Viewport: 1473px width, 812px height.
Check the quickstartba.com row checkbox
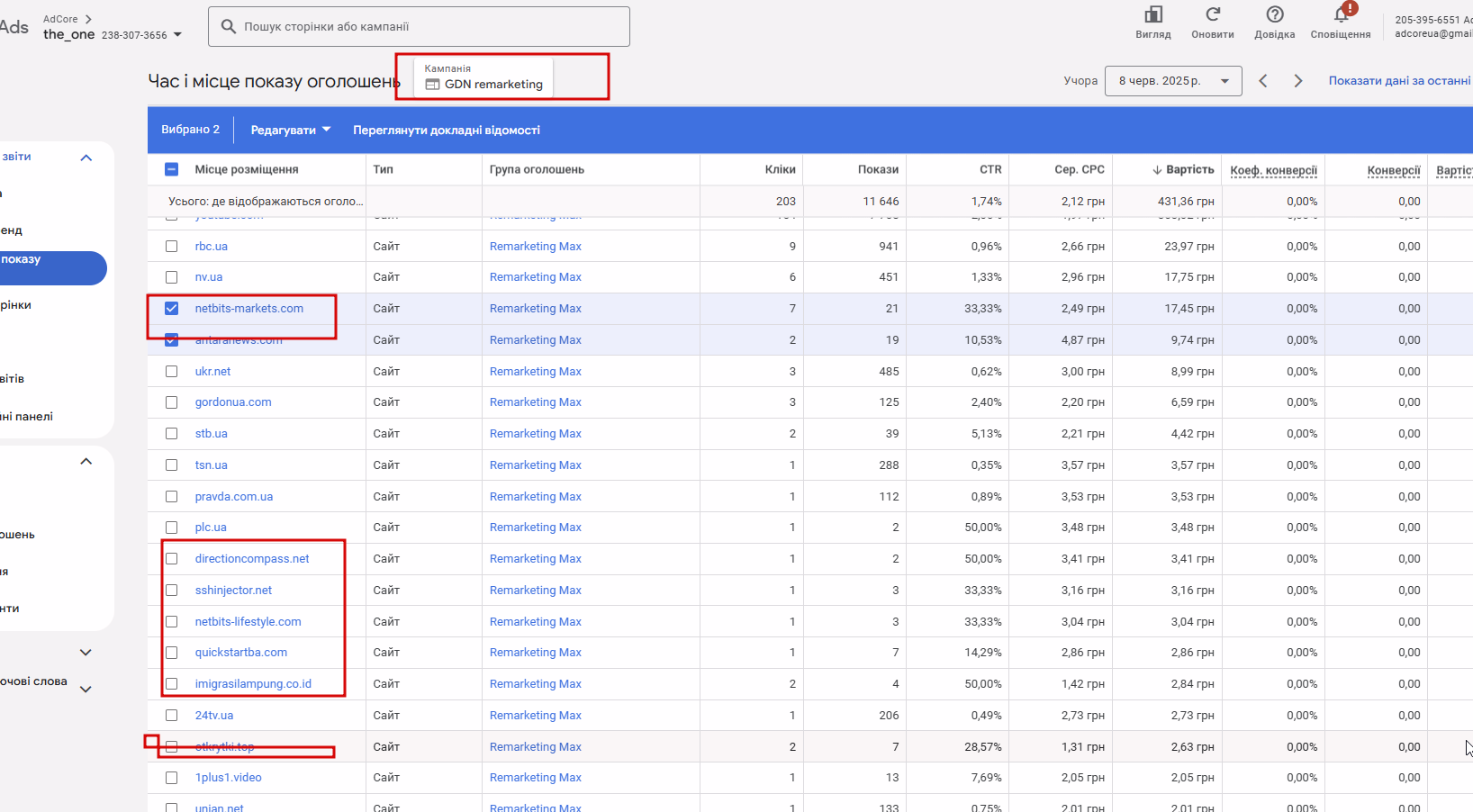pos(172,653)
